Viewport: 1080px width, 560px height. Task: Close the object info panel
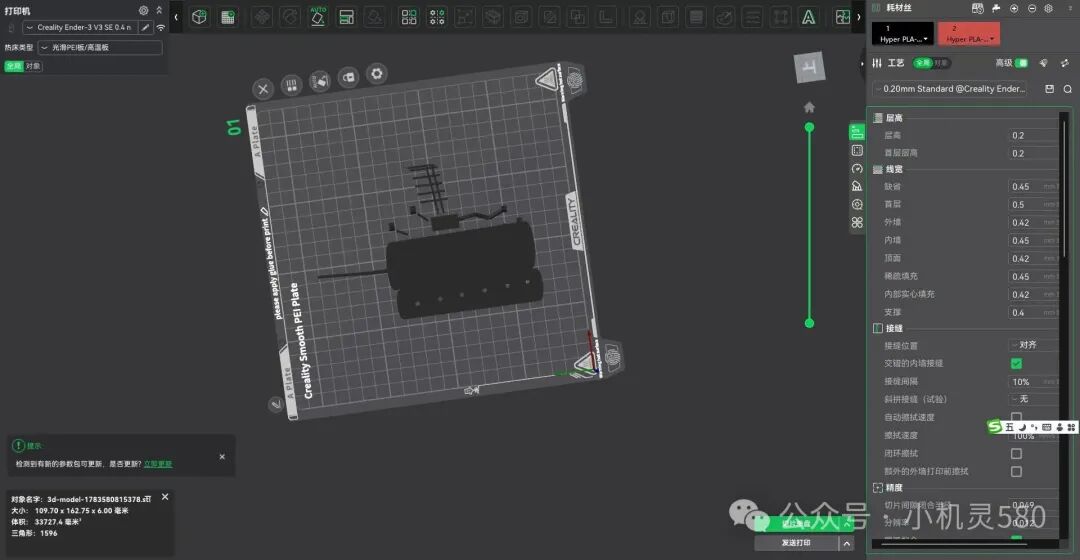(165, 497)
